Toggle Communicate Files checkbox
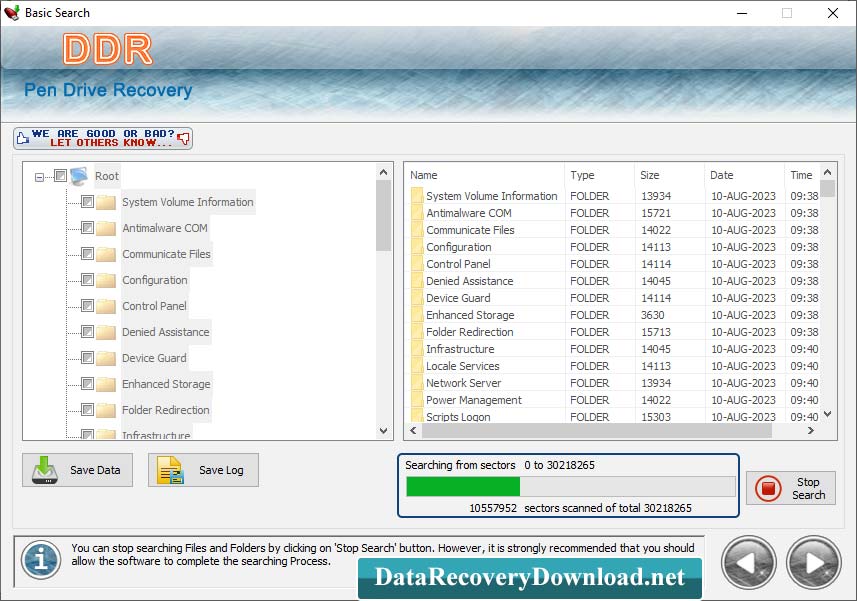The height and width of the screenshot is (601, 857). 87,254
